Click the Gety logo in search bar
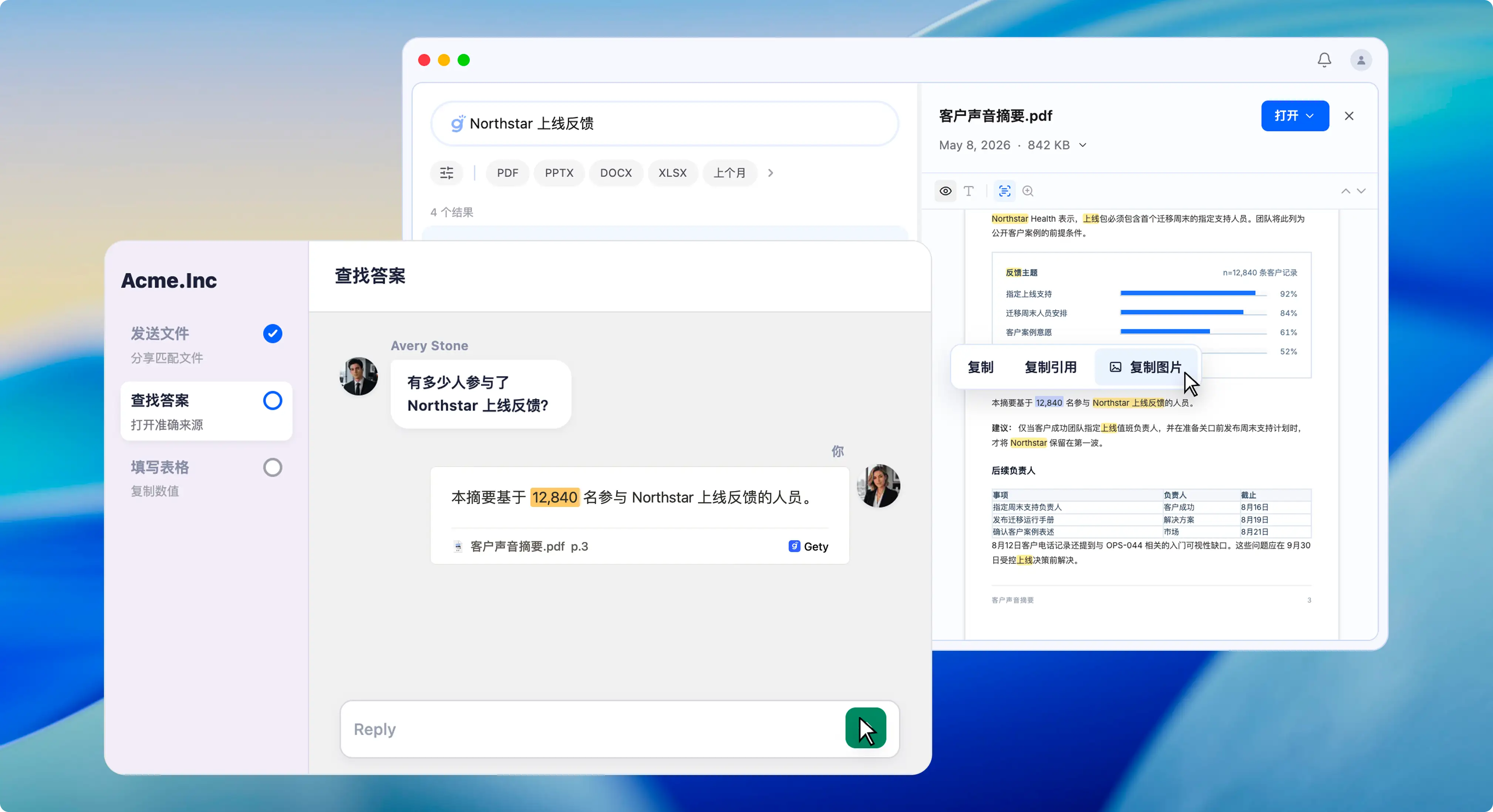This screenshot has height=812, width=1493. 457,124
